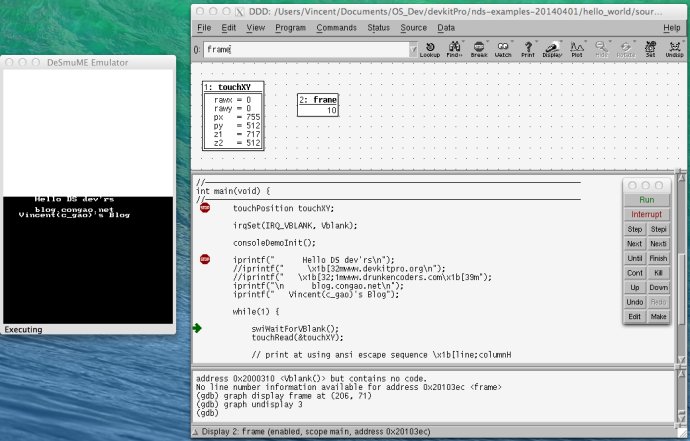Viewport: 690px width, 441px height.
Task: Click the Set toolbar icon
Action: click(x=649, y=49)
